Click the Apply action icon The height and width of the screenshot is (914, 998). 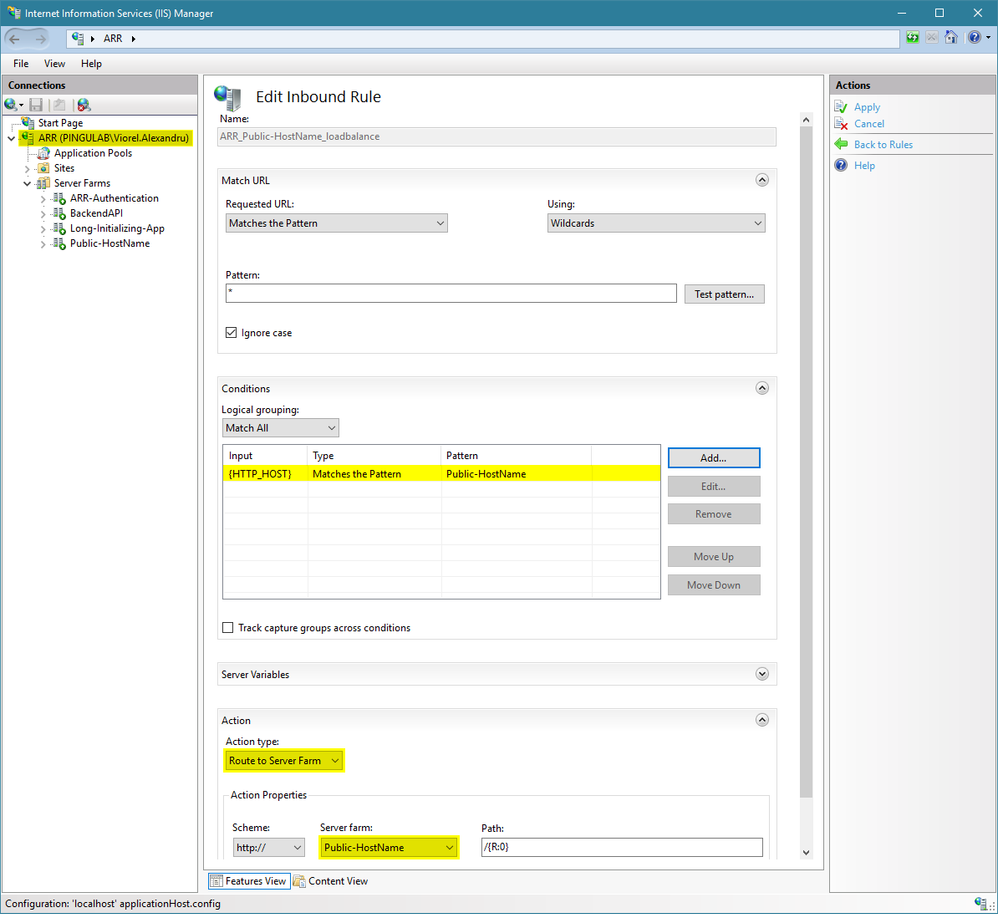[x=841, y=107]
